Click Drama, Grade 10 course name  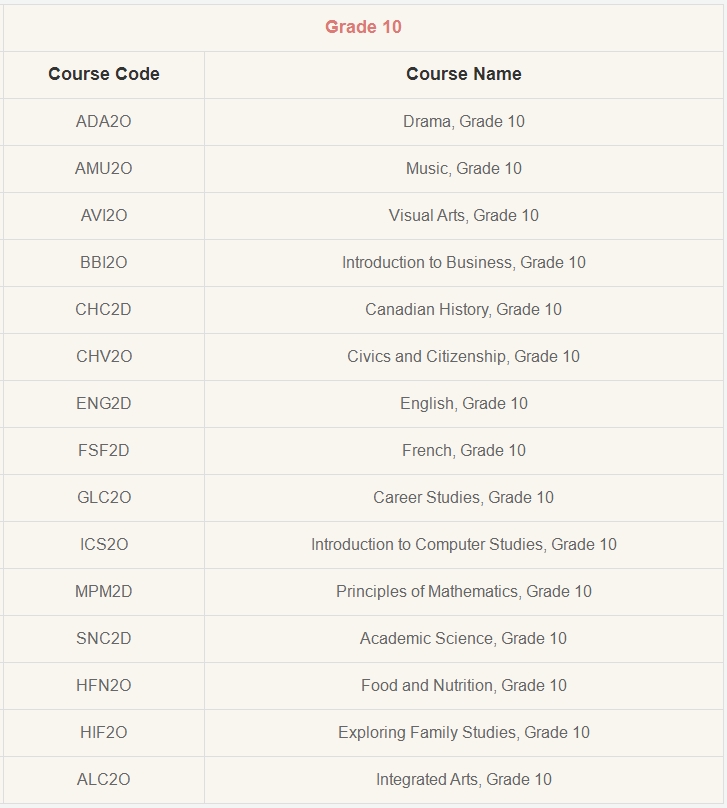click(464, 121)
